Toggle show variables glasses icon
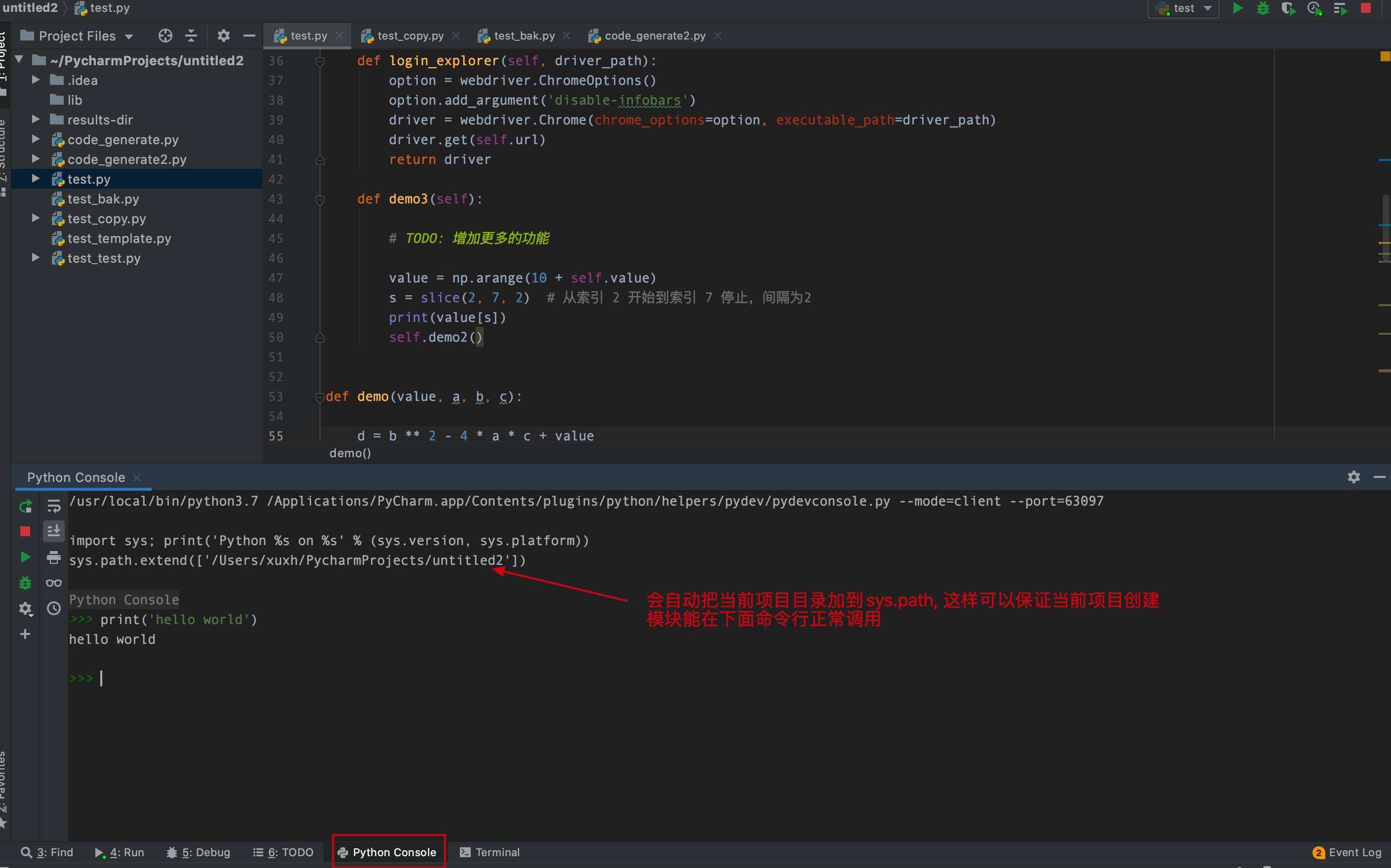 (54, 583)
